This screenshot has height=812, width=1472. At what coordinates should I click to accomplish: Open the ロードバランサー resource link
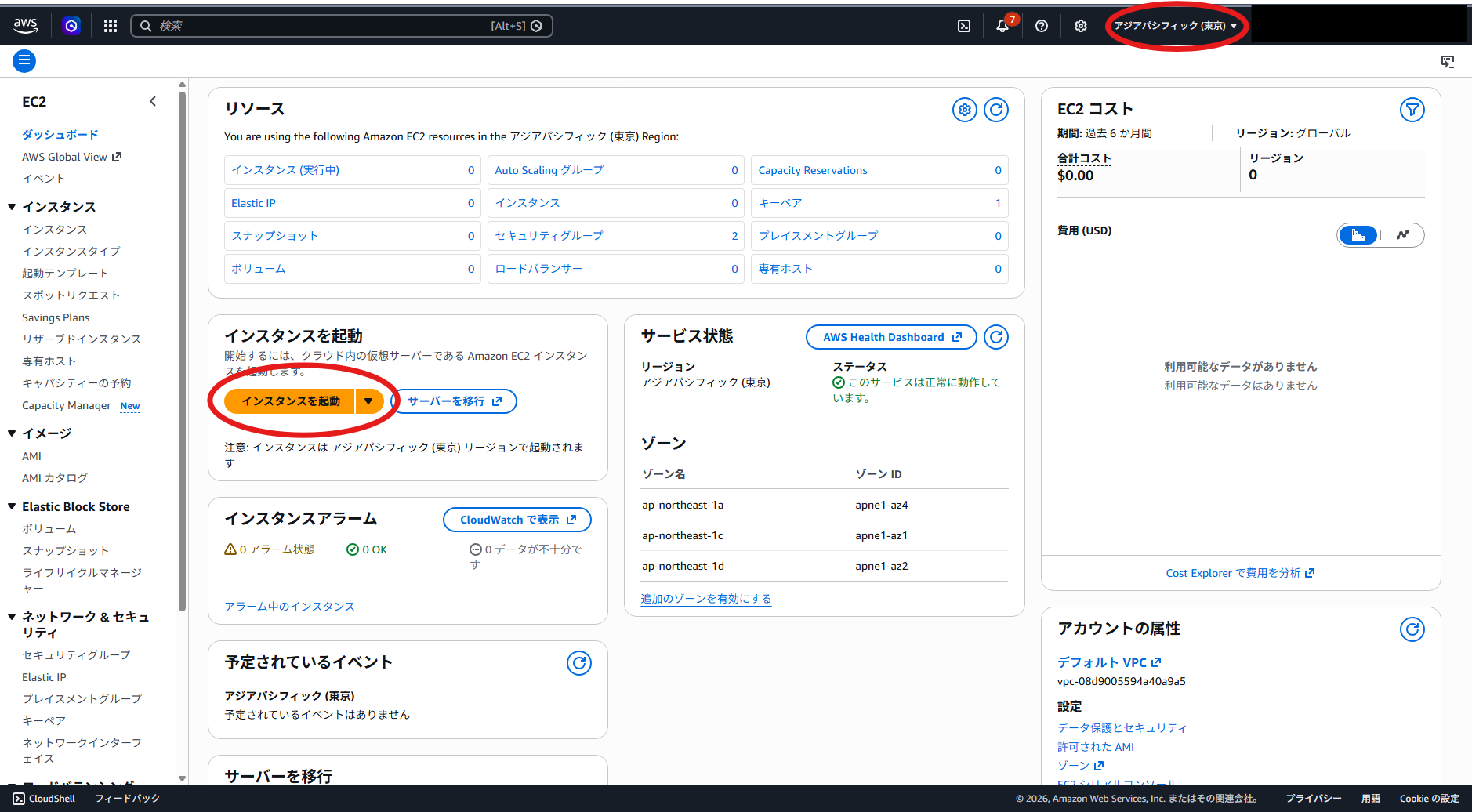point(538,269)
